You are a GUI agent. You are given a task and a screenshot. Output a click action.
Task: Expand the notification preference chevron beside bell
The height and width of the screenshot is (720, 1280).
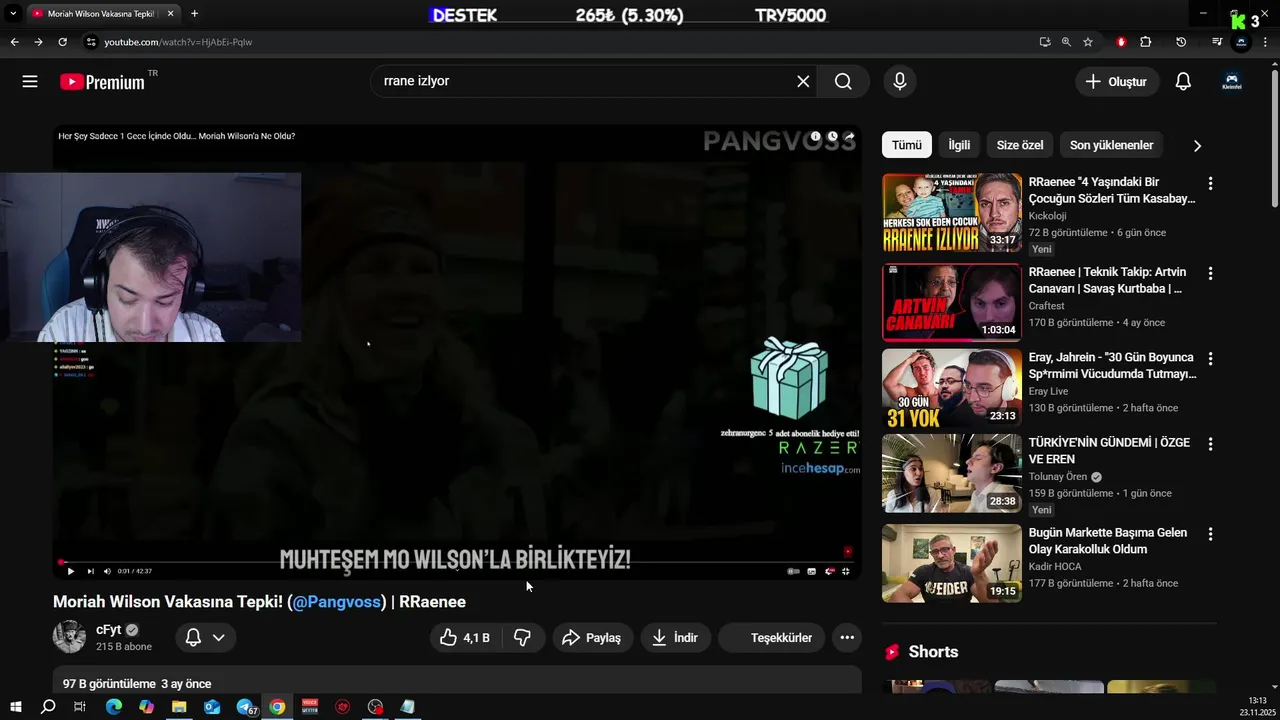tap(218, 637)
